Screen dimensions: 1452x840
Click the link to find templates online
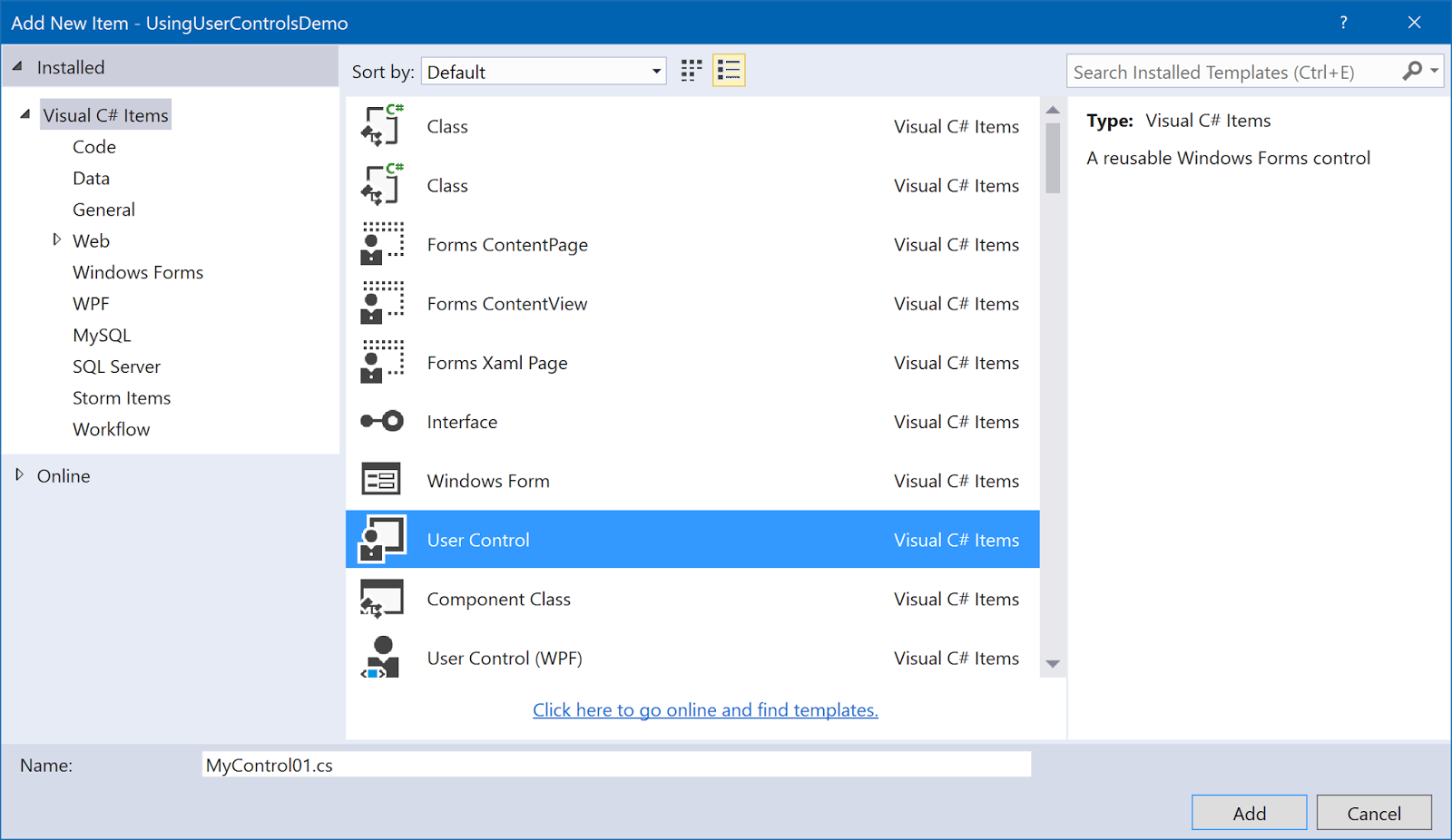point(705,709)
